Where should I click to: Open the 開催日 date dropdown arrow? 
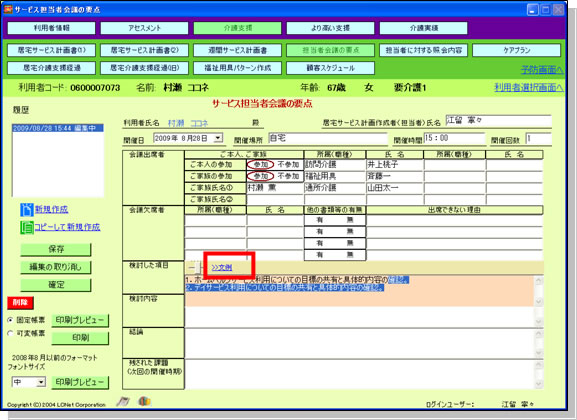tap(218, 138)
